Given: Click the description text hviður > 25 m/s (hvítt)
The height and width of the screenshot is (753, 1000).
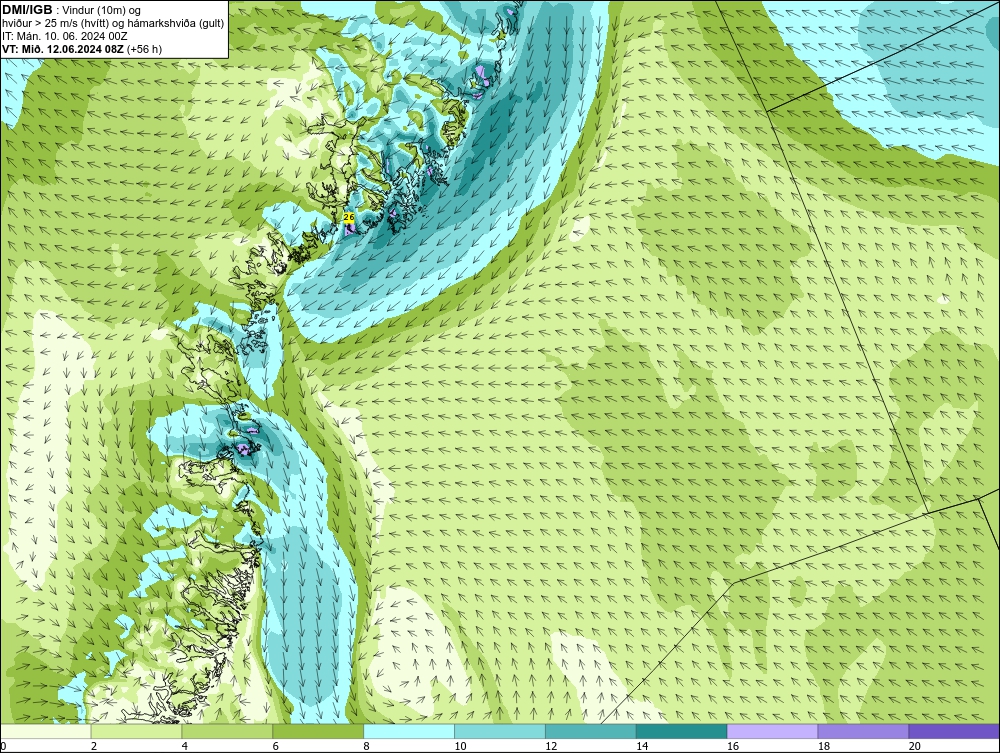Looking at the screenshot, I should 57,24.
